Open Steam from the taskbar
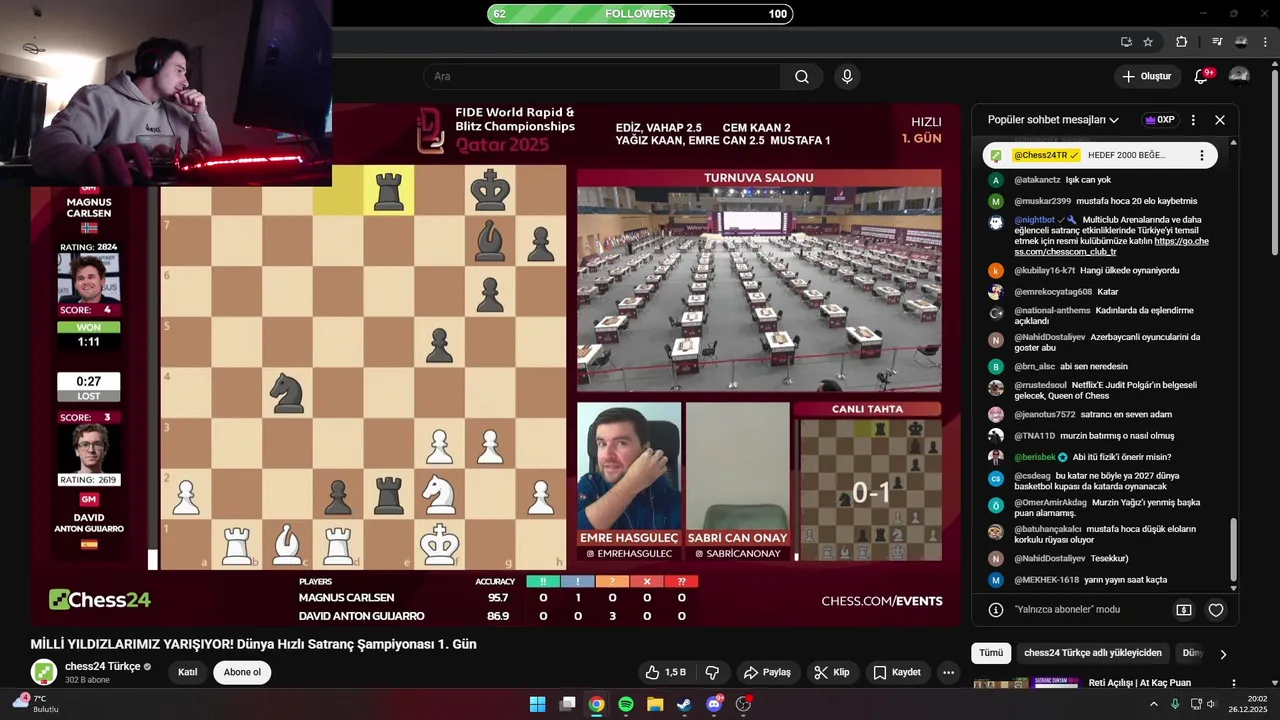 (684, 704)
